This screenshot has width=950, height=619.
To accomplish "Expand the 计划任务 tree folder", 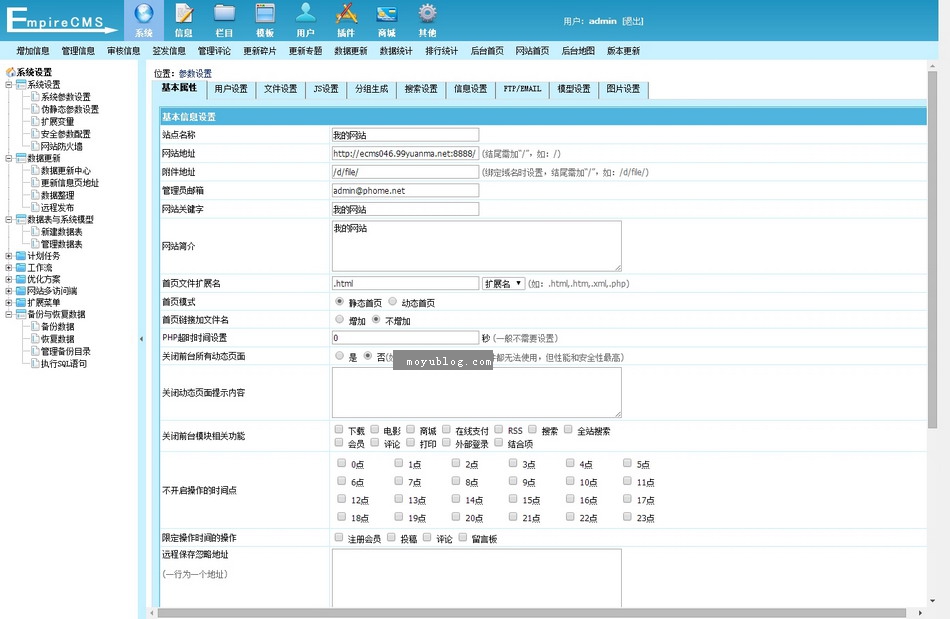I will click(8, 256).
